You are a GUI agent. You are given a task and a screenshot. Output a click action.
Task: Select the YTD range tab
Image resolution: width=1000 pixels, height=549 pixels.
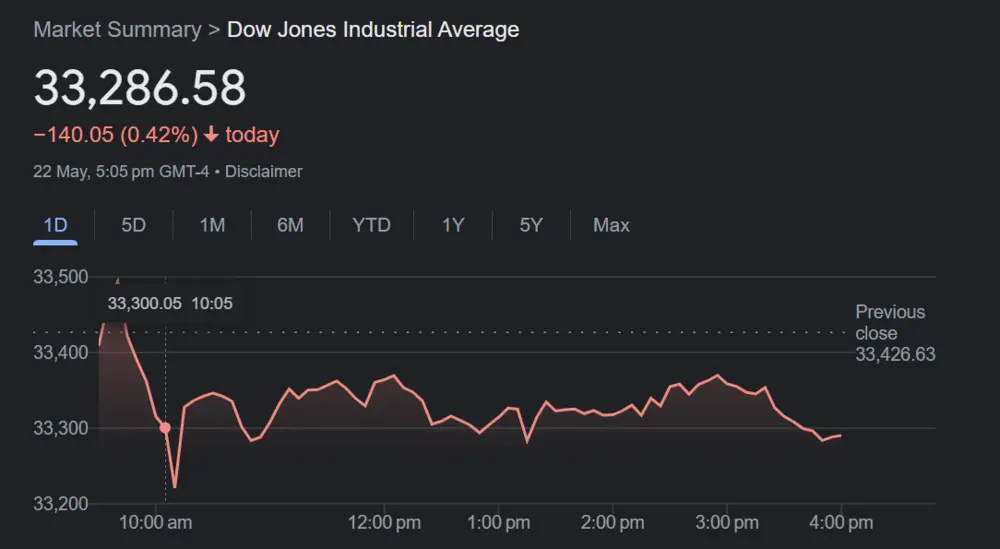tap(371, 225)
